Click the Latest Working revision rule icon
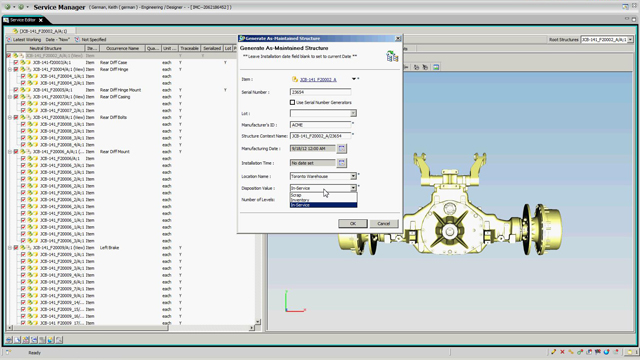 coord(9,40)
